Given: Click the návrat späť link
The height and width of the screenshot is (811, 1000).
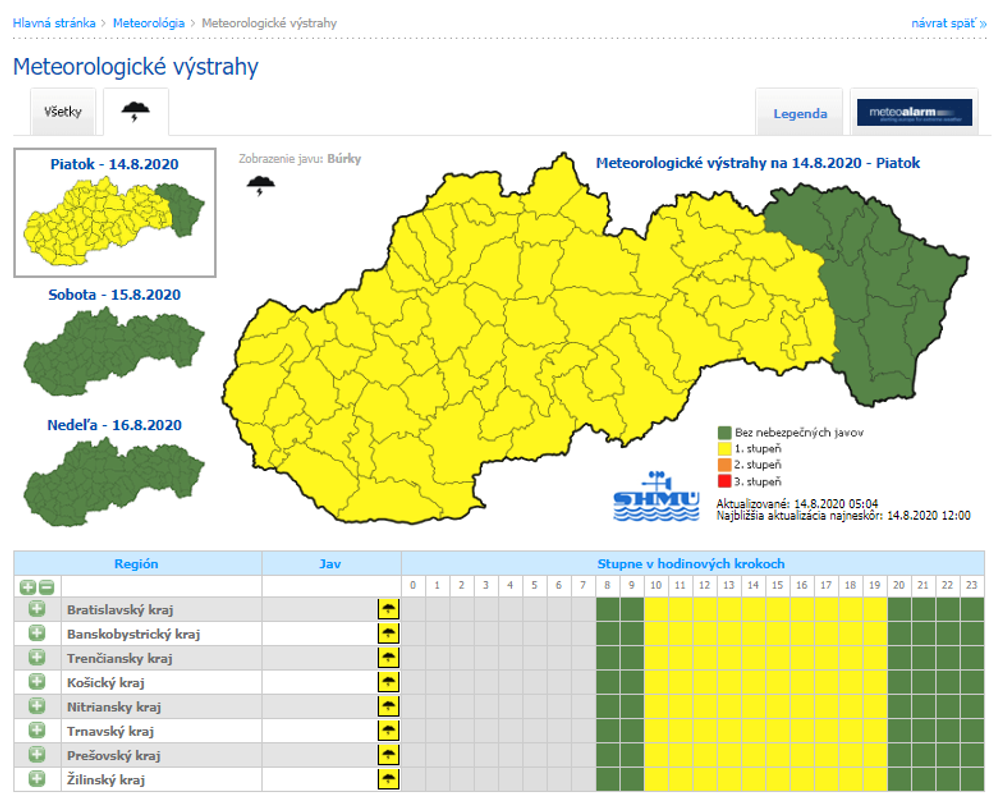Looking at the screenshot, I should 948,22.
